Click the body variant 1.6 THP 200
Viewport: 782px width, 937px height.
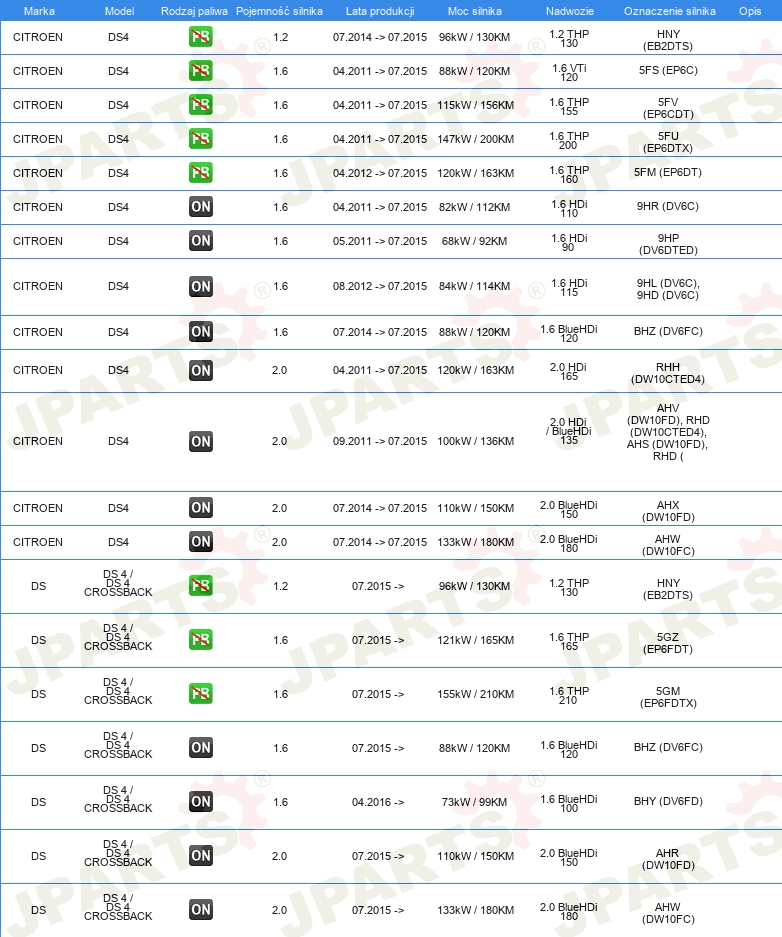tap(569, 141)
